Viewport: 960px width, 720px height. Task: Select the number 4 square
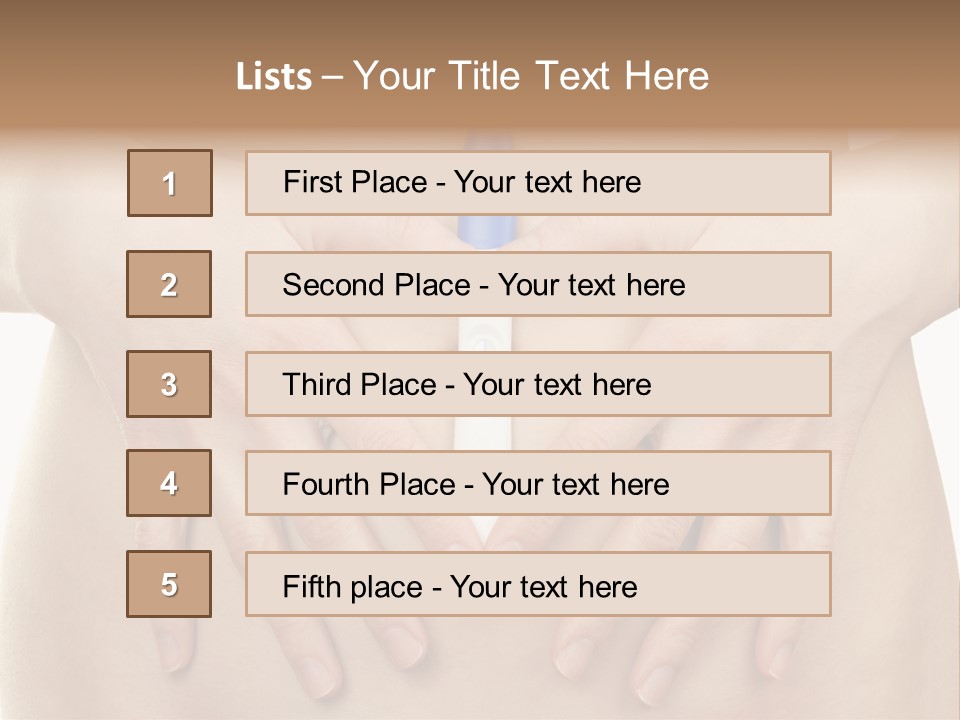pyautogui.click(x=169, y=483)
